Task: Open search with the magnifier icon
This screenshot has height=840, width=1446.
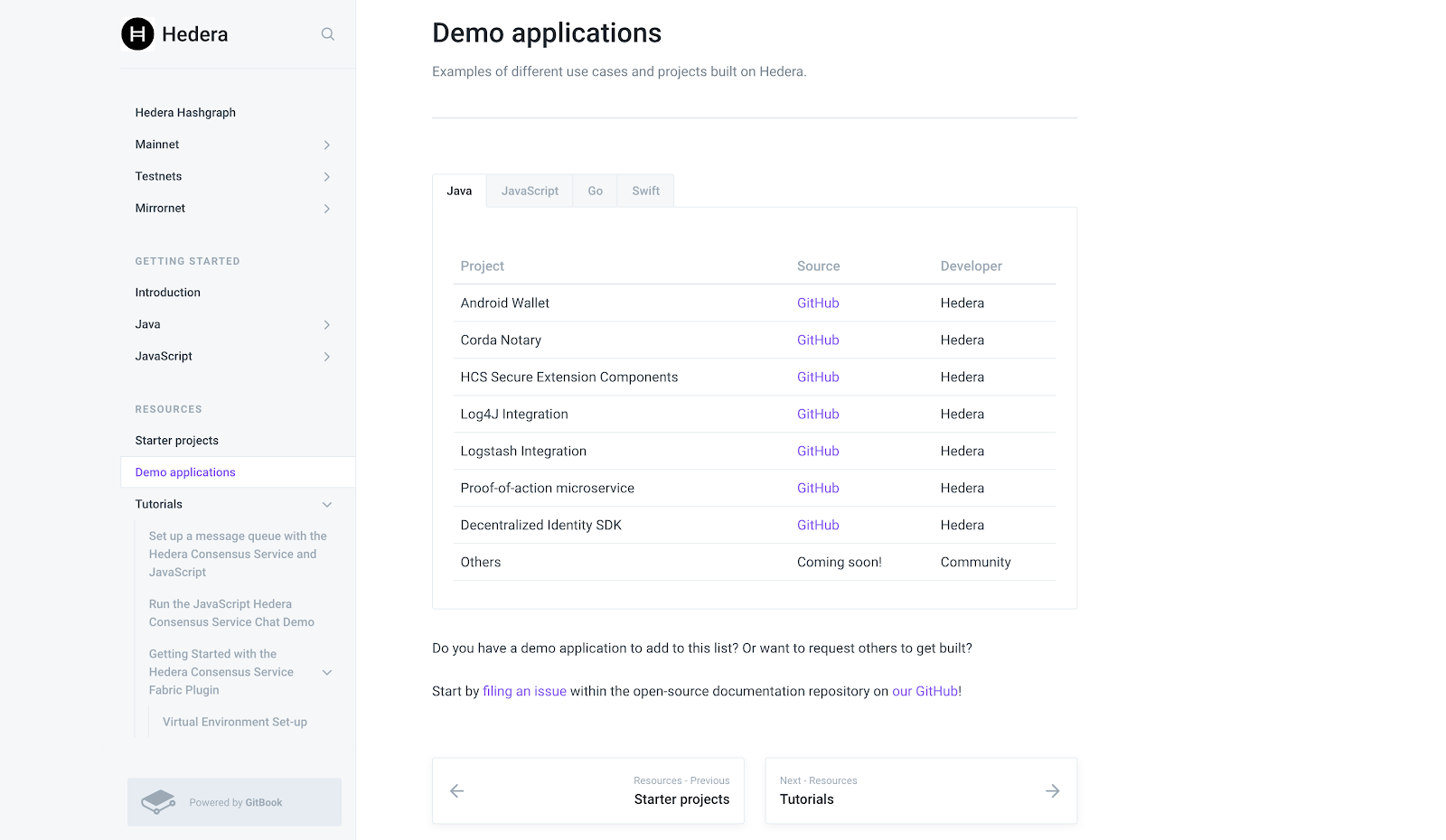Action: point(328,34)
